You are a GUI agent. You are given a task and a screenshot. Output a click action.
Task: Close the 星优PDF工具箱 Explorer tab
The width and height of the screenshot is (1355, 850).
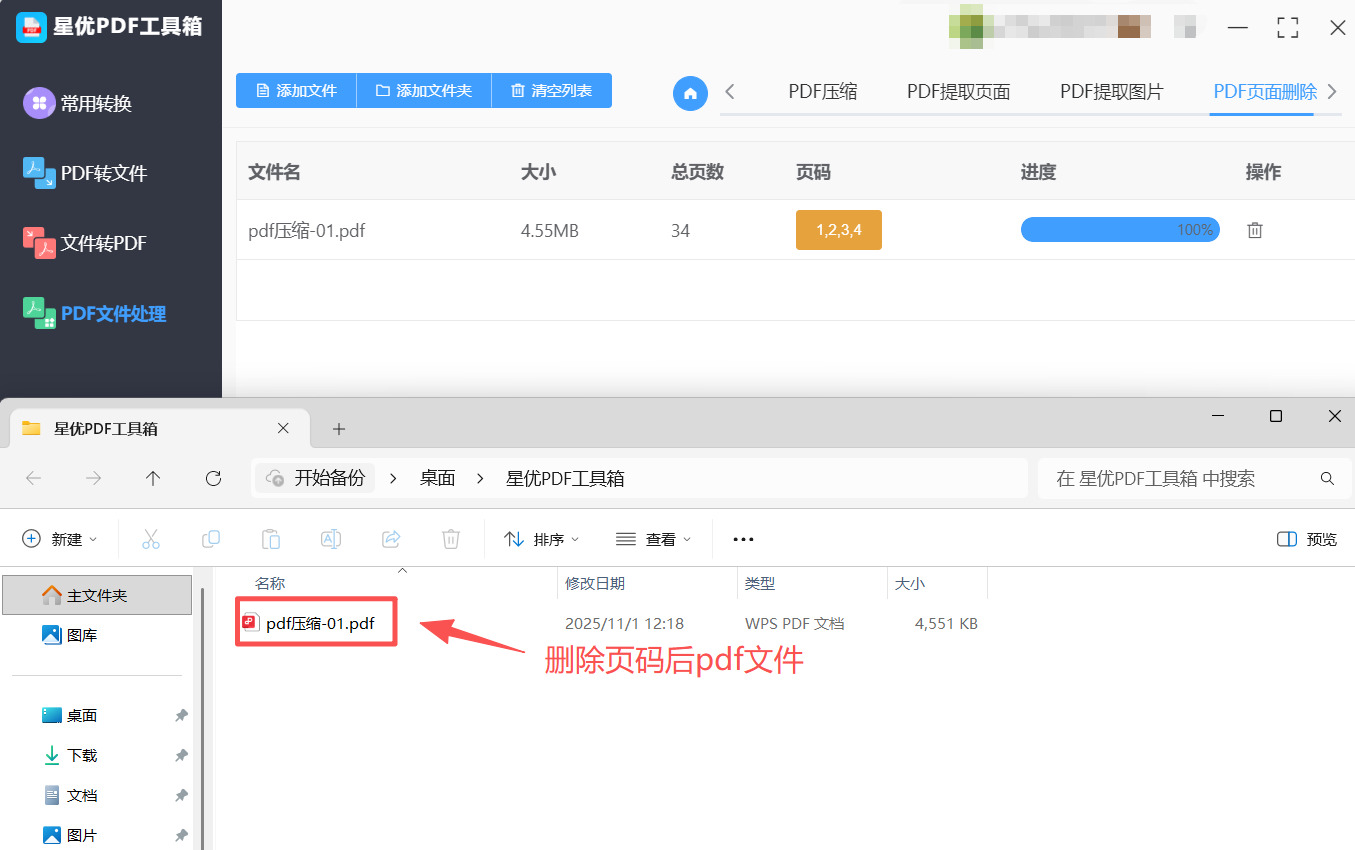tap(283, 428)
